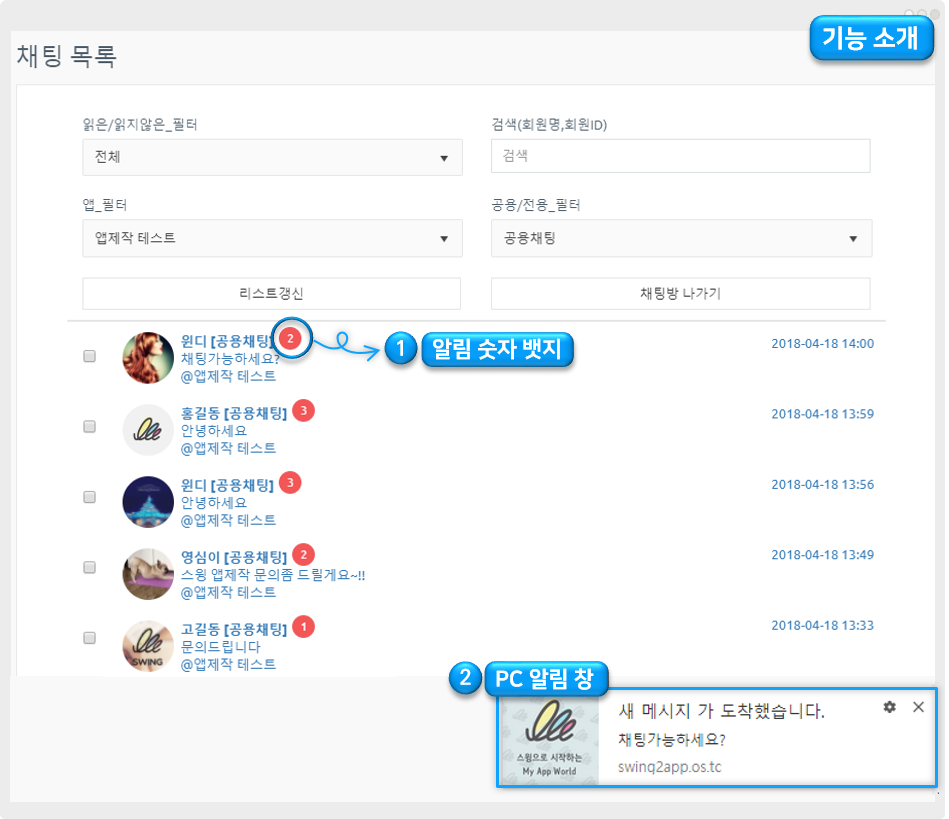Select the checkbox for 고길동 chat
Screen dimensions: 949x819
point(90,637)
